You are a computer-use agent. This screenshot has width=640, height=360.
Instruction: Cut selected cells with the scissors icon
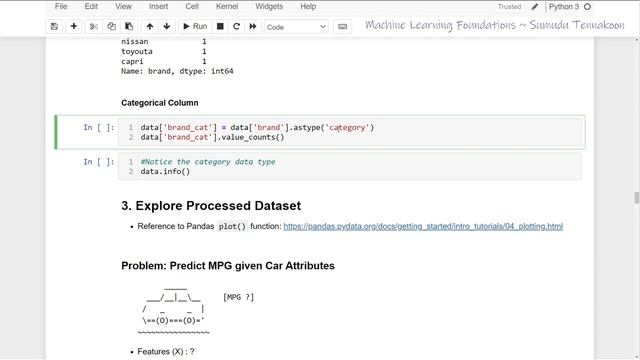pos(94,27)
